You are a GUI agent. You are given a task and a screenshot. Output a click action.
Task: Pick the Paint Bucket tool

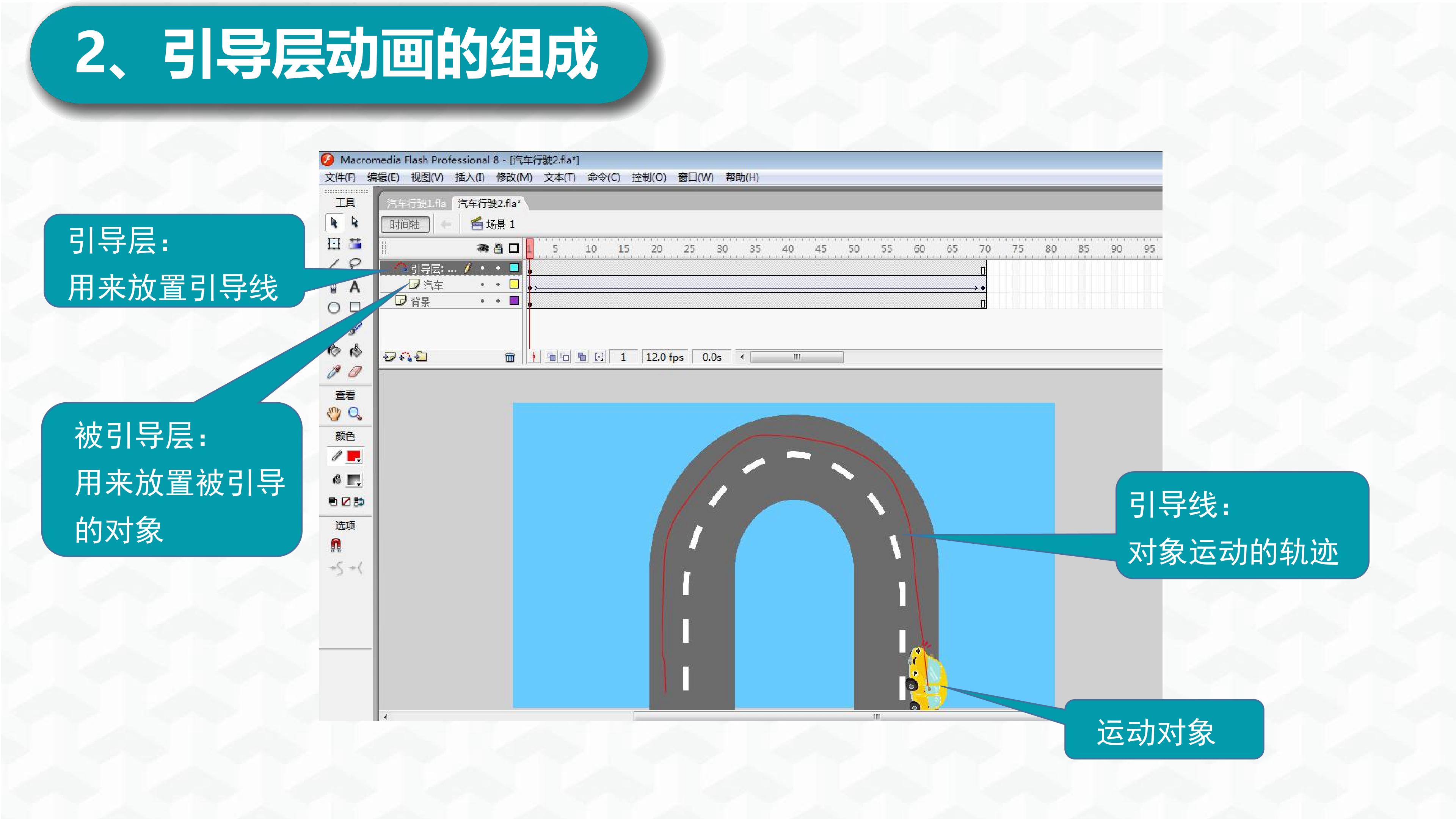pyautogui.click(x=355, y=350)
